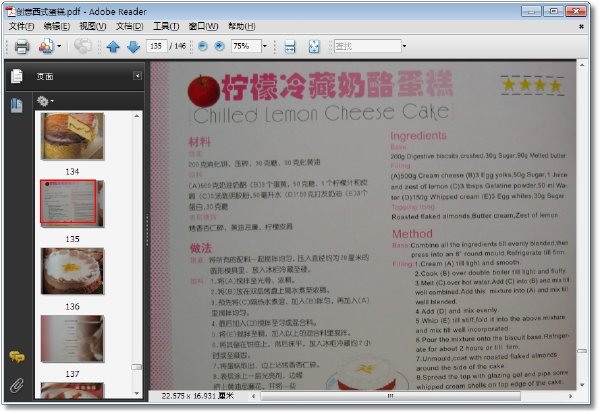The width and height of the screenshot is (600, 414).
Task: Click the bookmarks panel icon in sidebar
Action: point(16,105)
